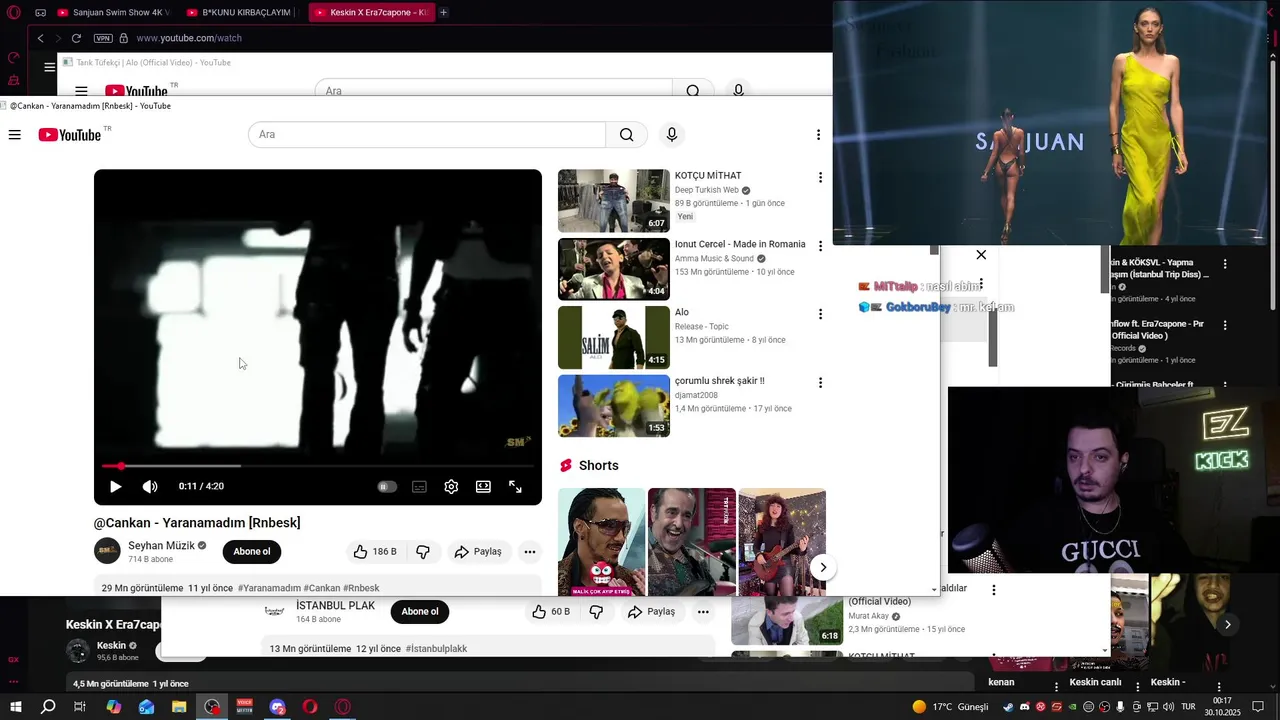
Task: Open Windows taskbar search
Action: pos(48,707)
